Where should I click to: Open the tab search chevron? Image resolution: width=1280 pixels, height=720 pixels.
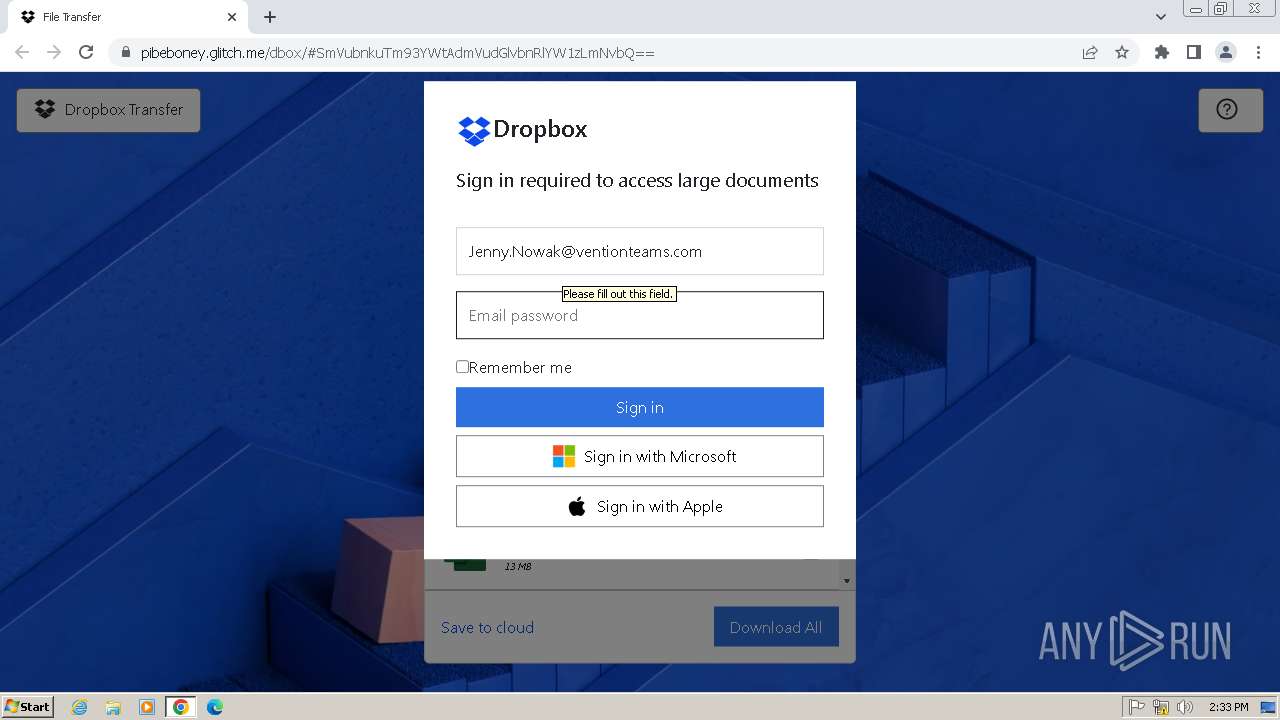[x=1161, y=17]
